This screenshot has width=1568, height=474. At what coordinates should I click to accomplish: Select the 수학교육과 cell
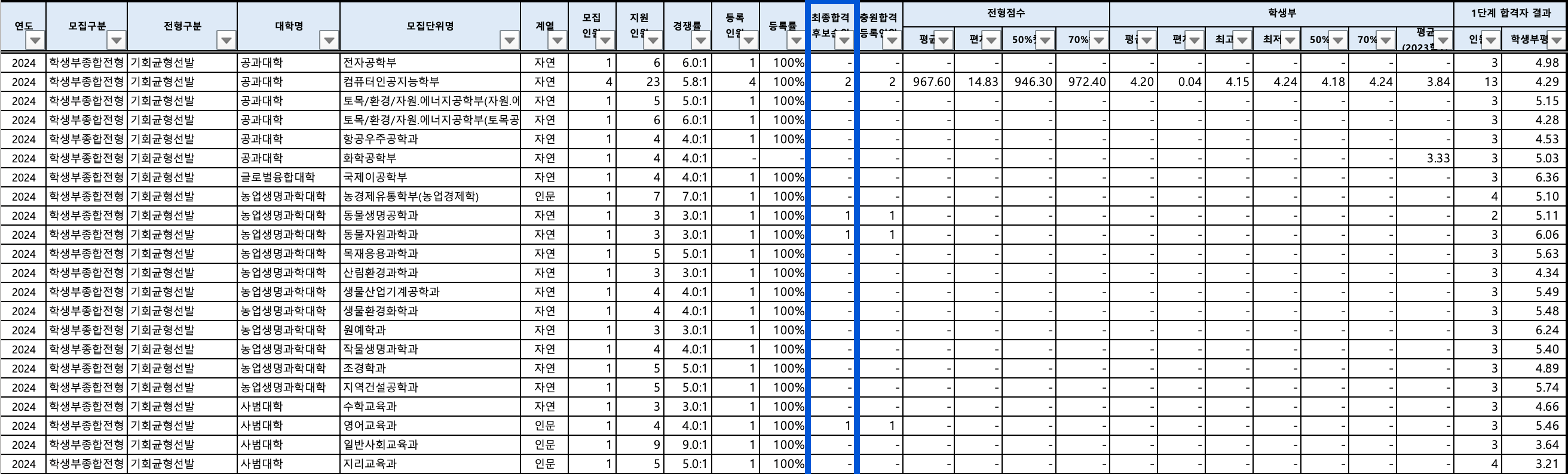[x=430, y=407]
